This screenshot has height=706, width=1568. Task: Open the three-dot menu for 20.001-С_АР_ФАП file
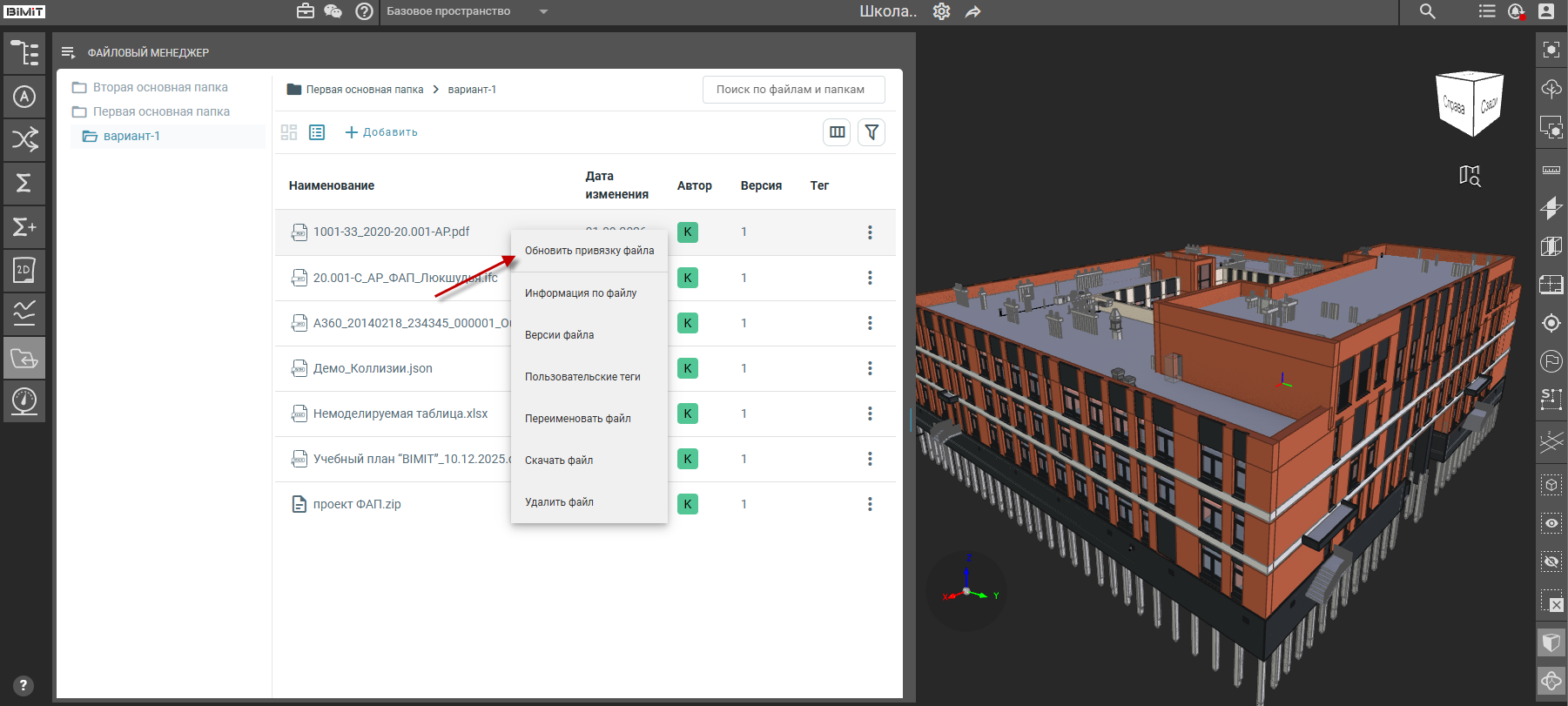pyautogui.click(x=870, y=278)
